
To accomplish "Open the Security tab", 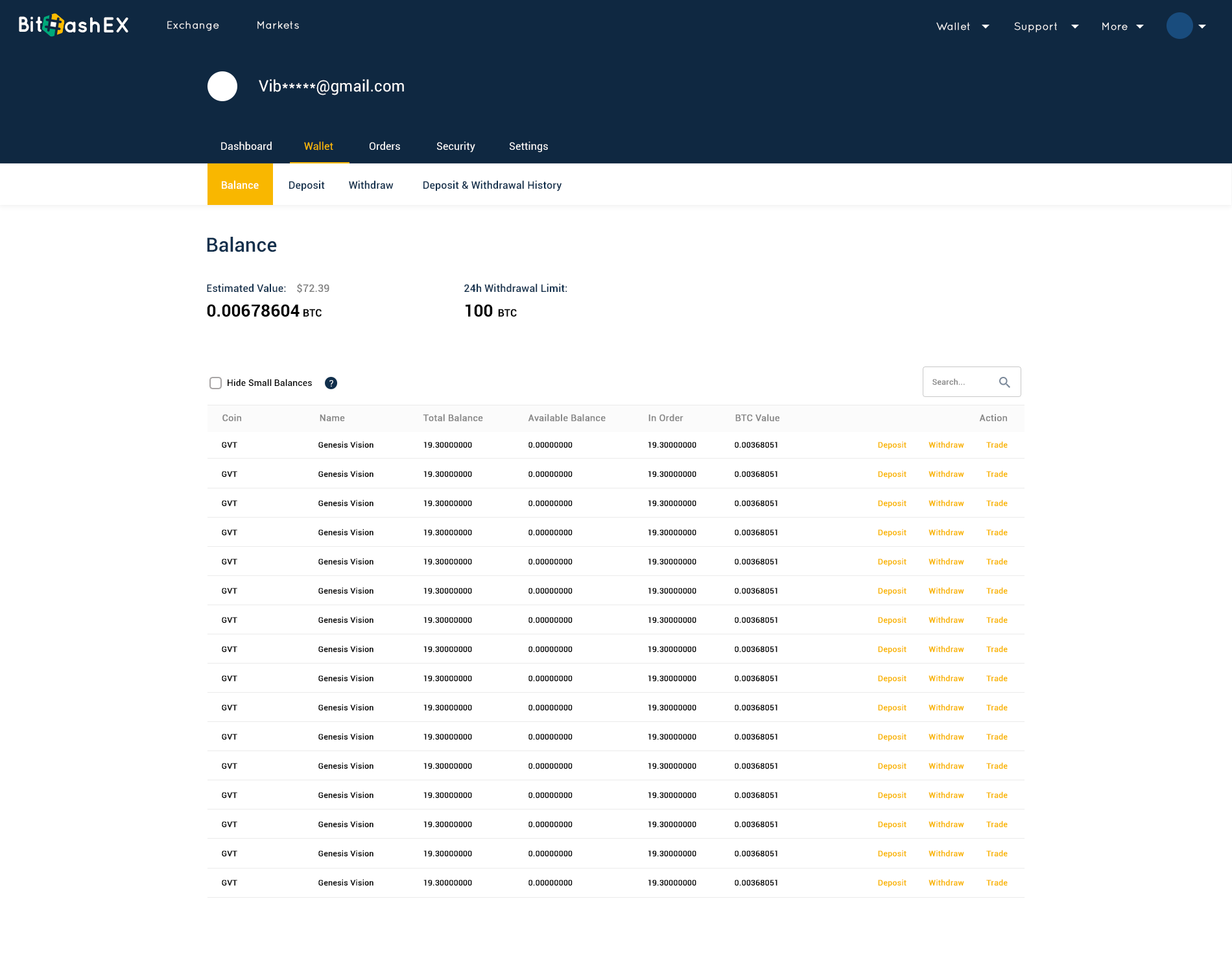I will point(455,147).
